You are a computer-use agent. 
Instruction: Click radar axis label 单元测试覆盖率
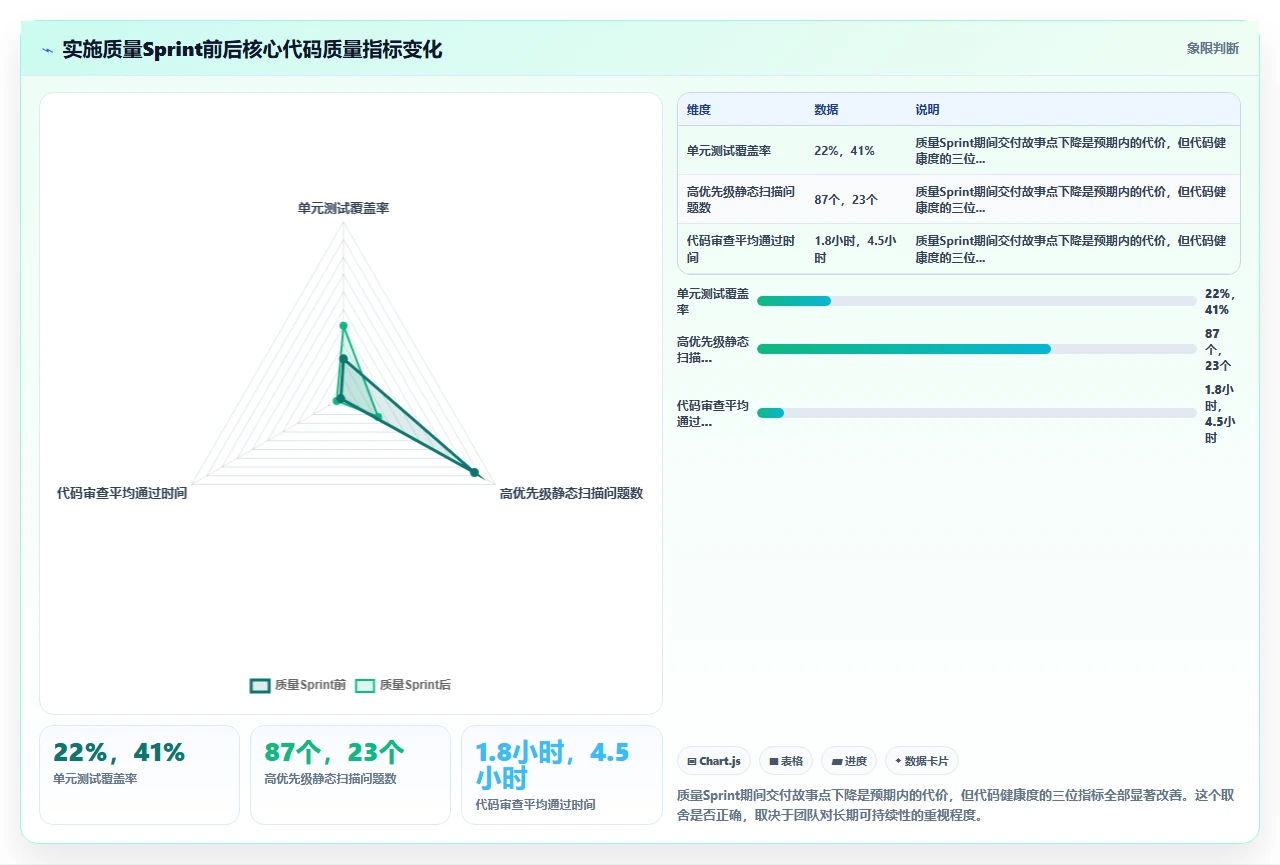(x=343, y=208)
